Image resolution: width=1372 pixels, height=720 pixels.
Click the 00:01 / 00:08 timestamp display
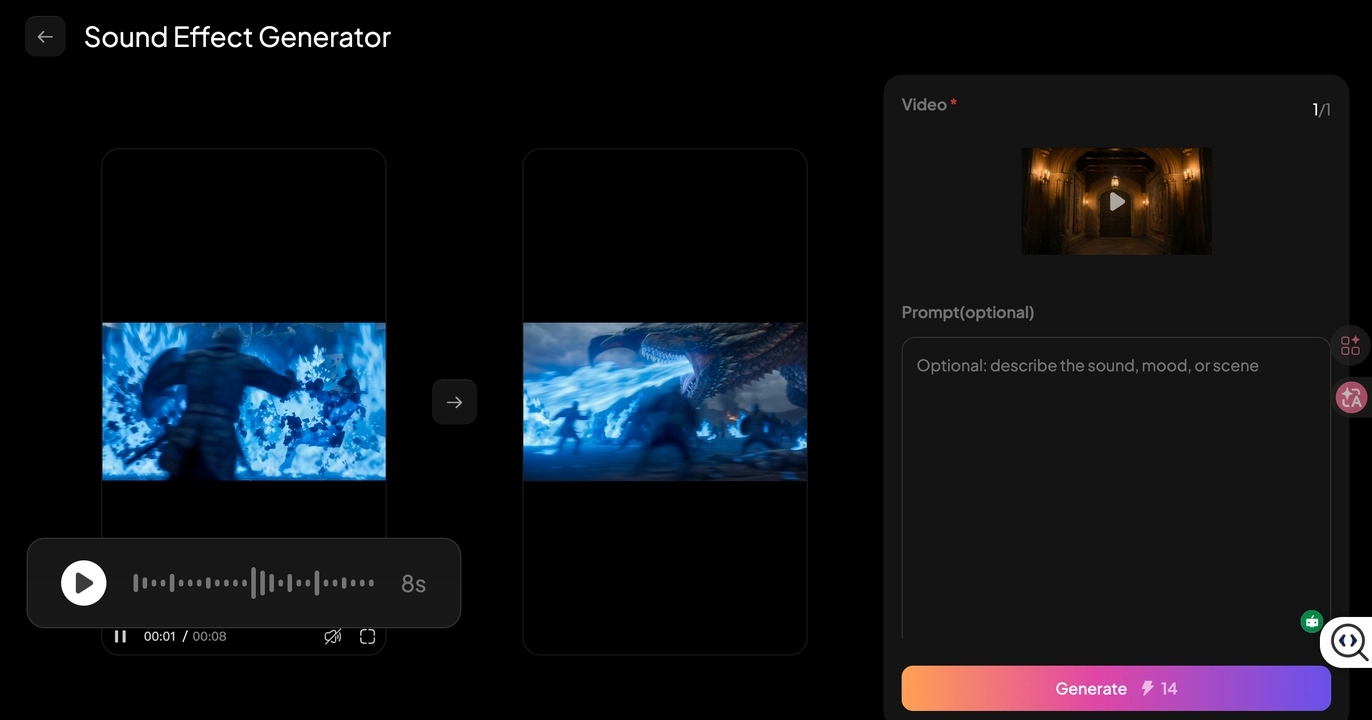click(185, 636)
